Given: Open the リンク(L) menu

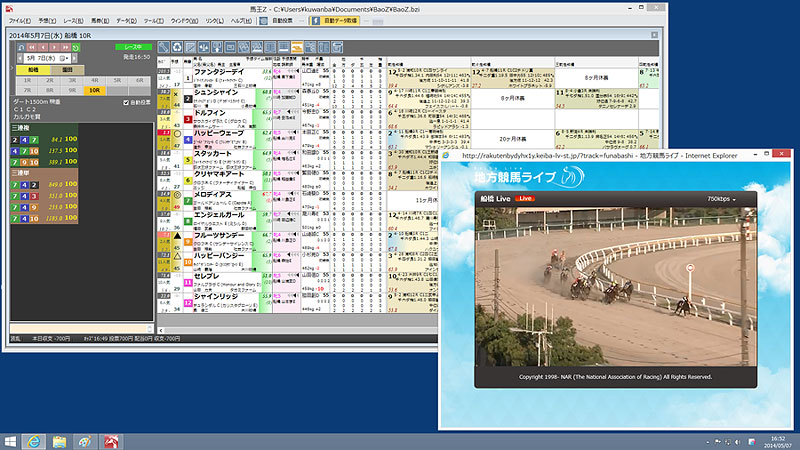Looking at the screenshot, I should [214, 21].
